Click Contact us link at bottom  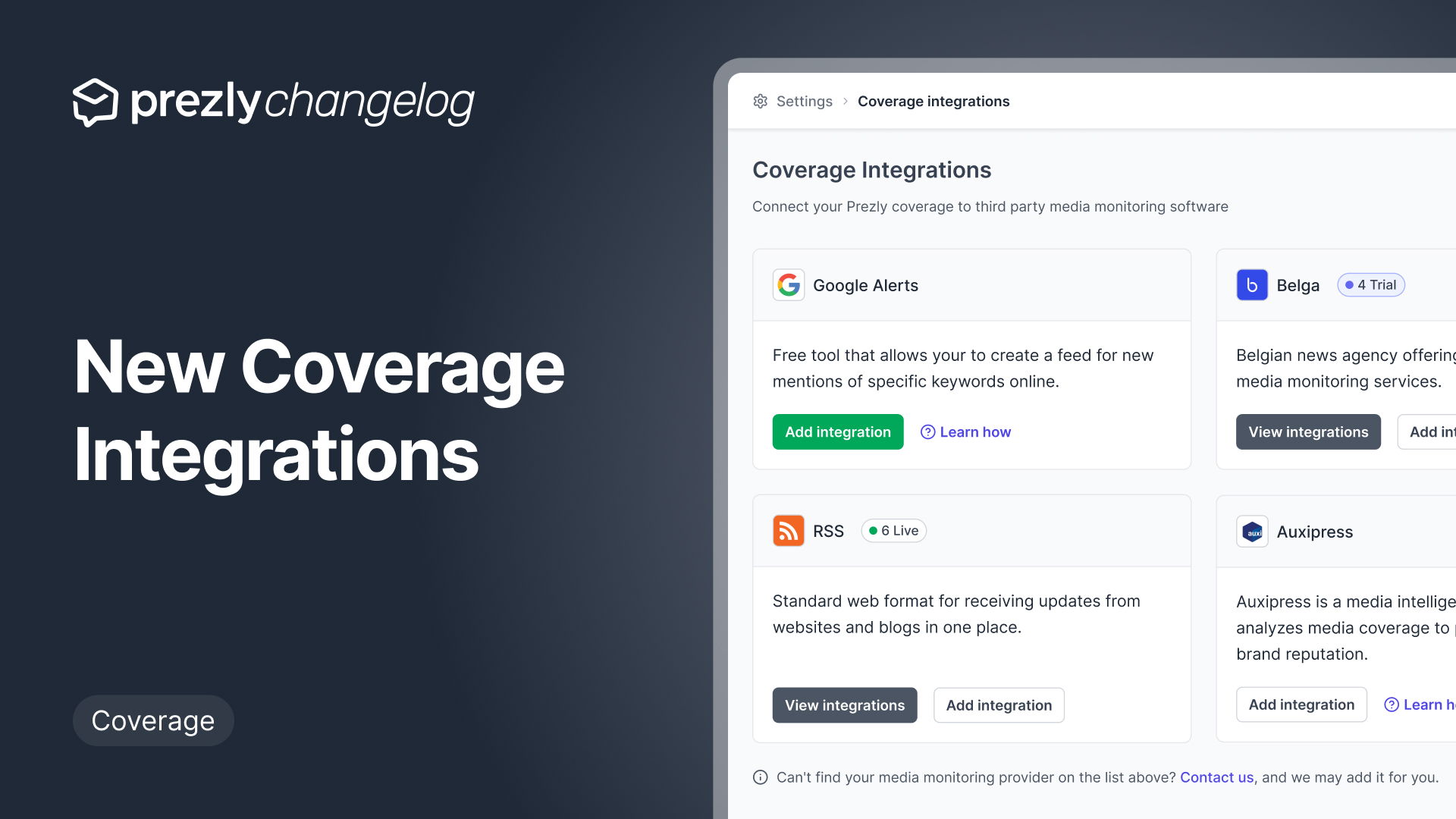tap(1217, 779)
